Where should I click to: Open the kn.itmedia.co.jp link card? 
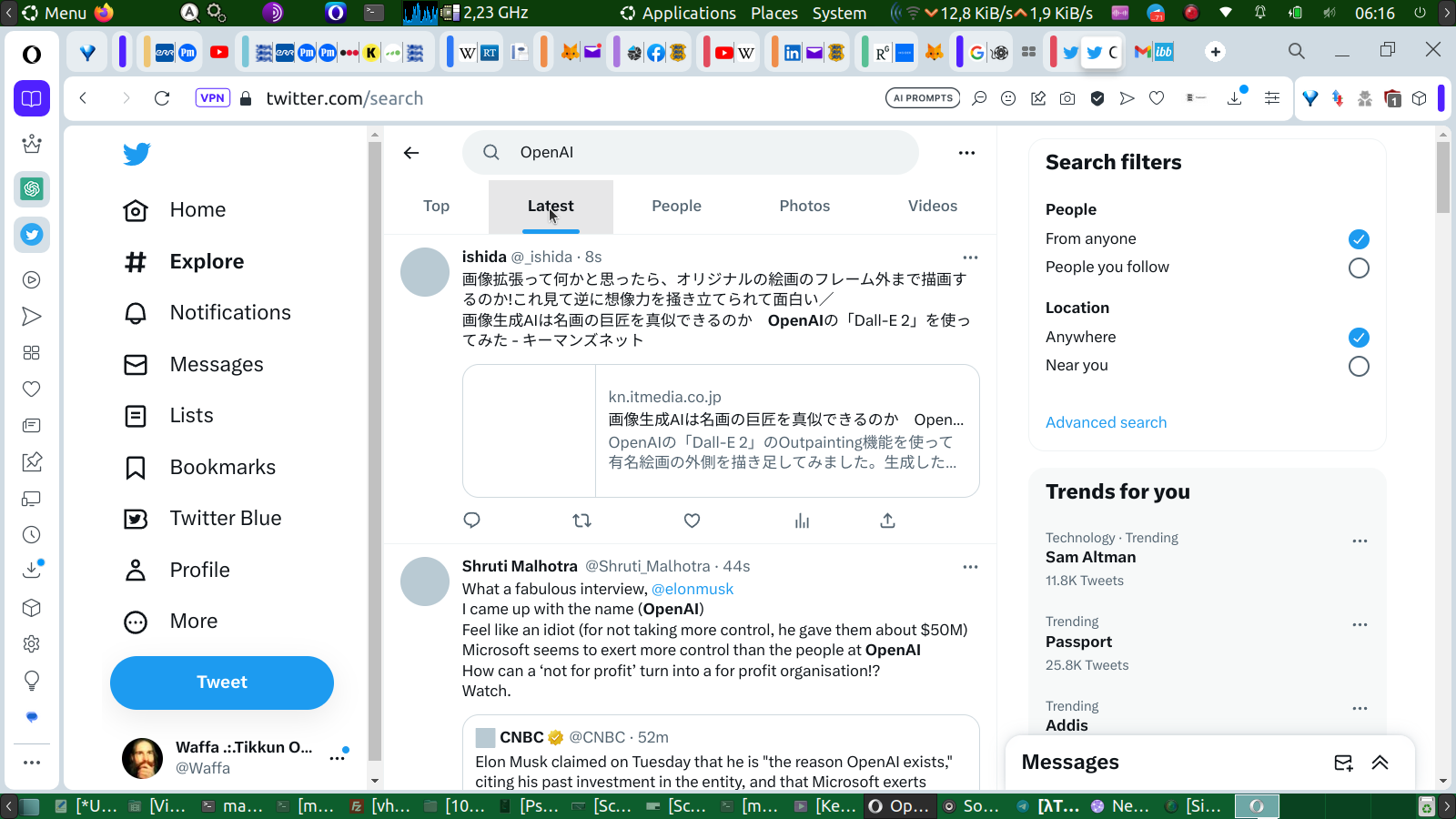[x=721, y=431]
